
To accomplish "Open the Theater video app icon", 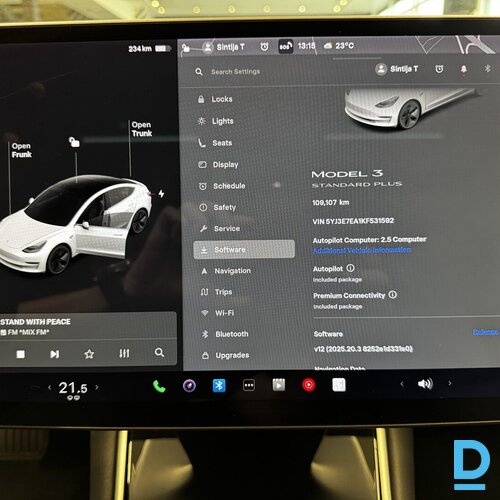I will (279, 385).
